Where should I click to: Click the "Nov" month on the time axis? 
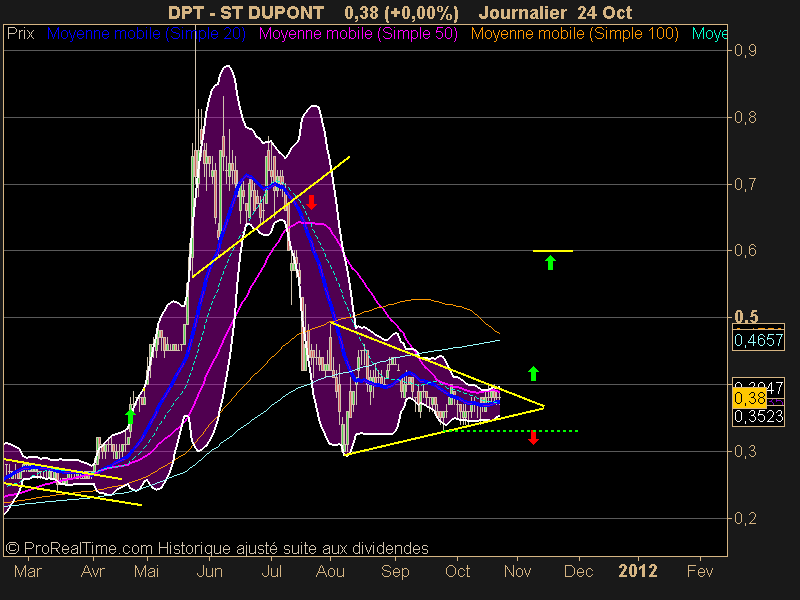pos(517,571)
